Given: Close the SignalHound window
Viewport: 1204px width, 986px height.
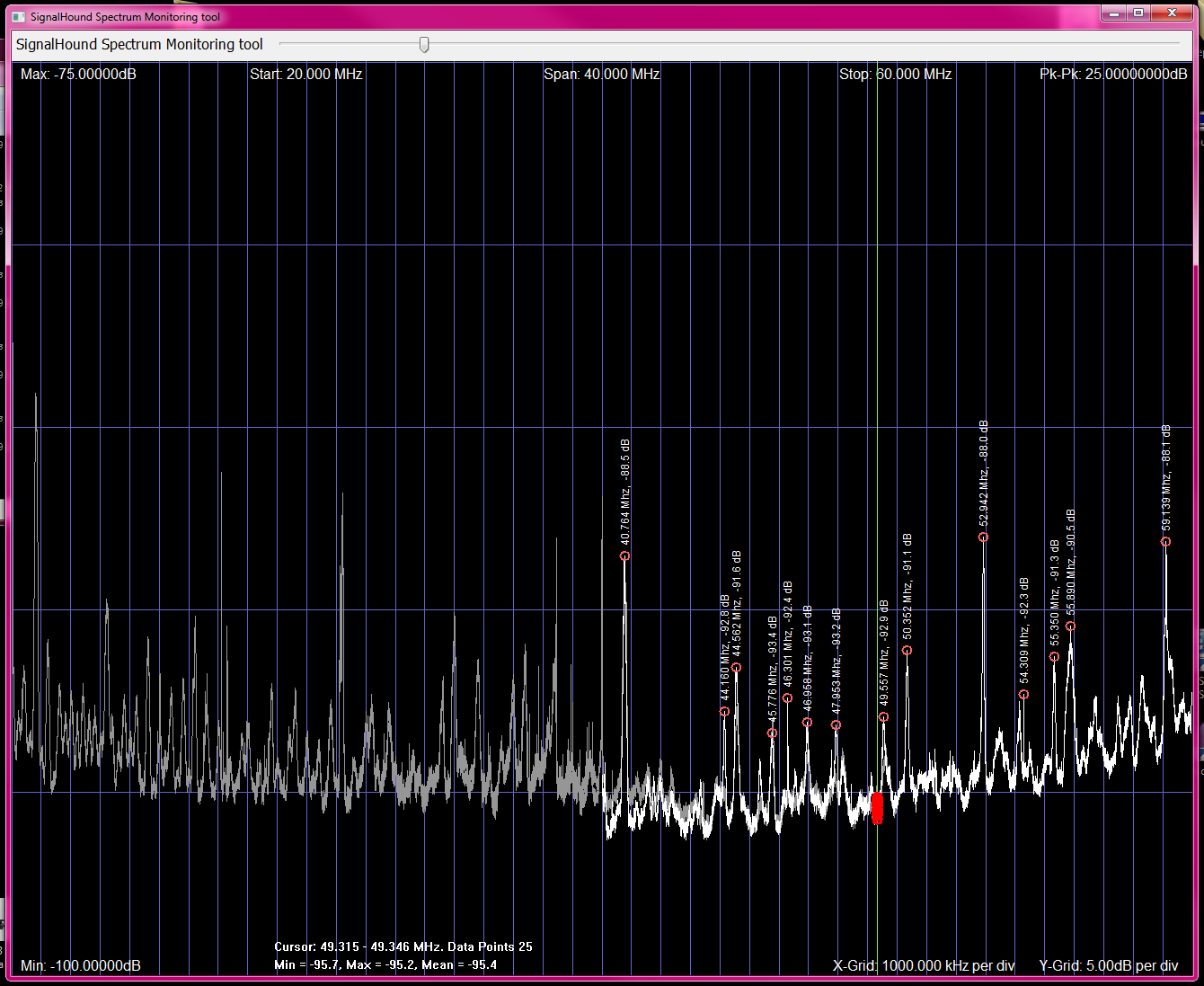Looking at the screenshot, I should click(1173, 13).
